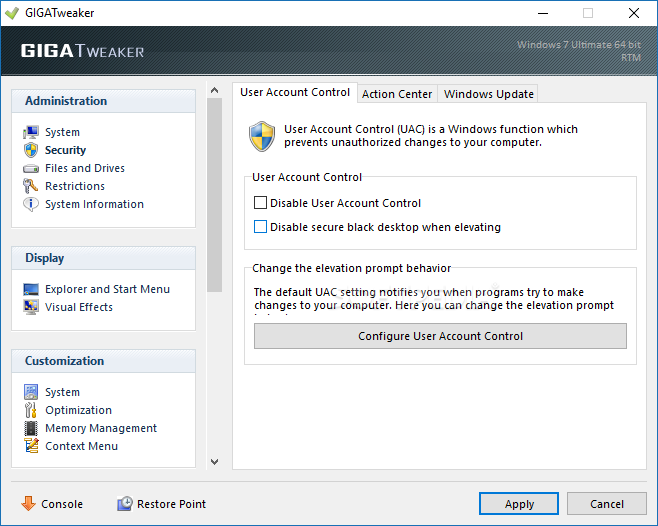Image resolution: width=658 pixels, height=526 pixels.
Task: Click the Files and Drives disk icon
Action: click(31, 168)
